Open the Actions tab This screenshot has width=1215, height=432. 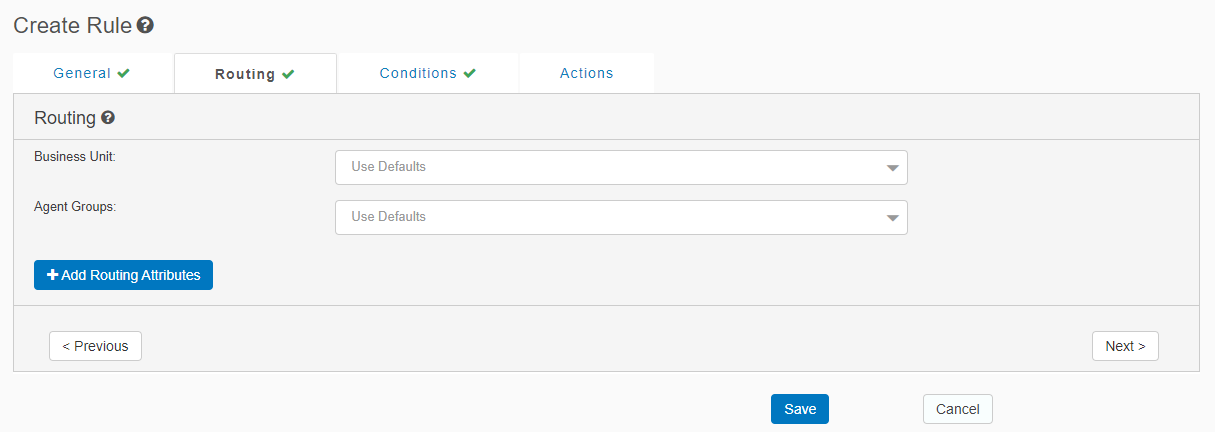[x=587, y=73]
